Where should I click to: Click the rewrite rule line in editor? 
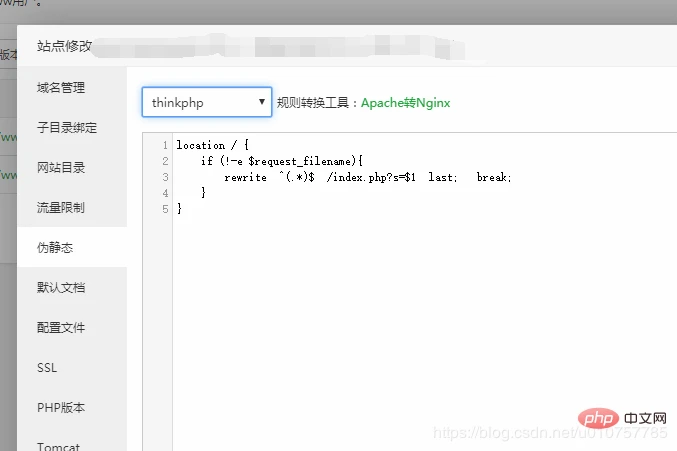[368, 177]
